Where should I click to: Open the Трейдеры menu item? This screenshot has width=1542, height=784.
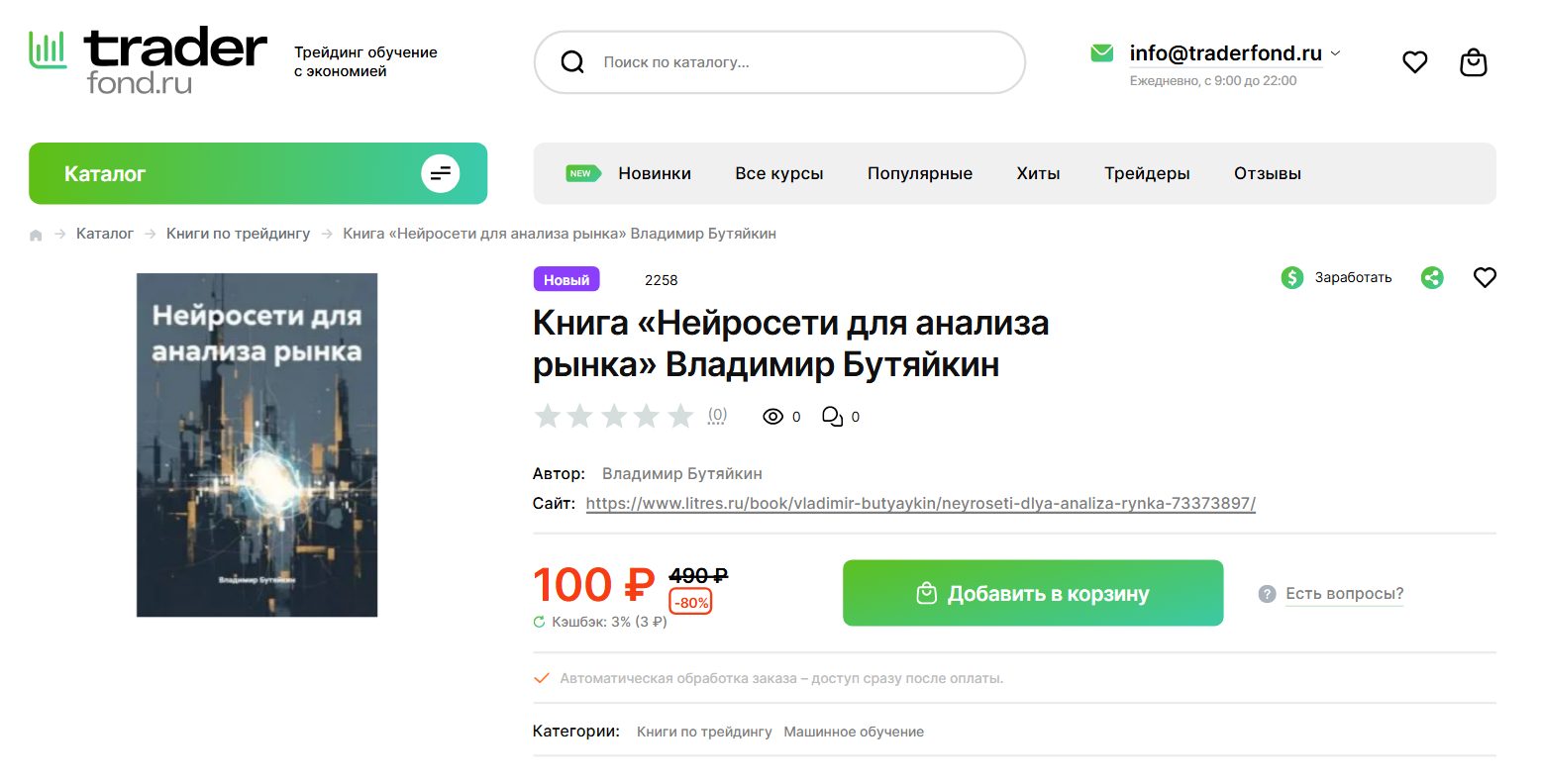pyautogui.click(x=1147, y=173)
